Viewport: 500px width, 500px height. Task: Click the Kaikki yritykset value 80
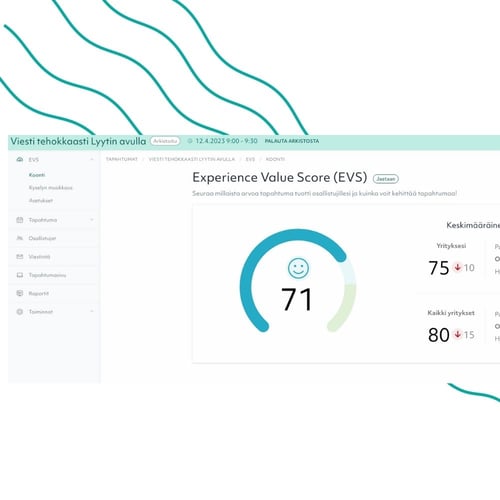click(x=439, y=335)
